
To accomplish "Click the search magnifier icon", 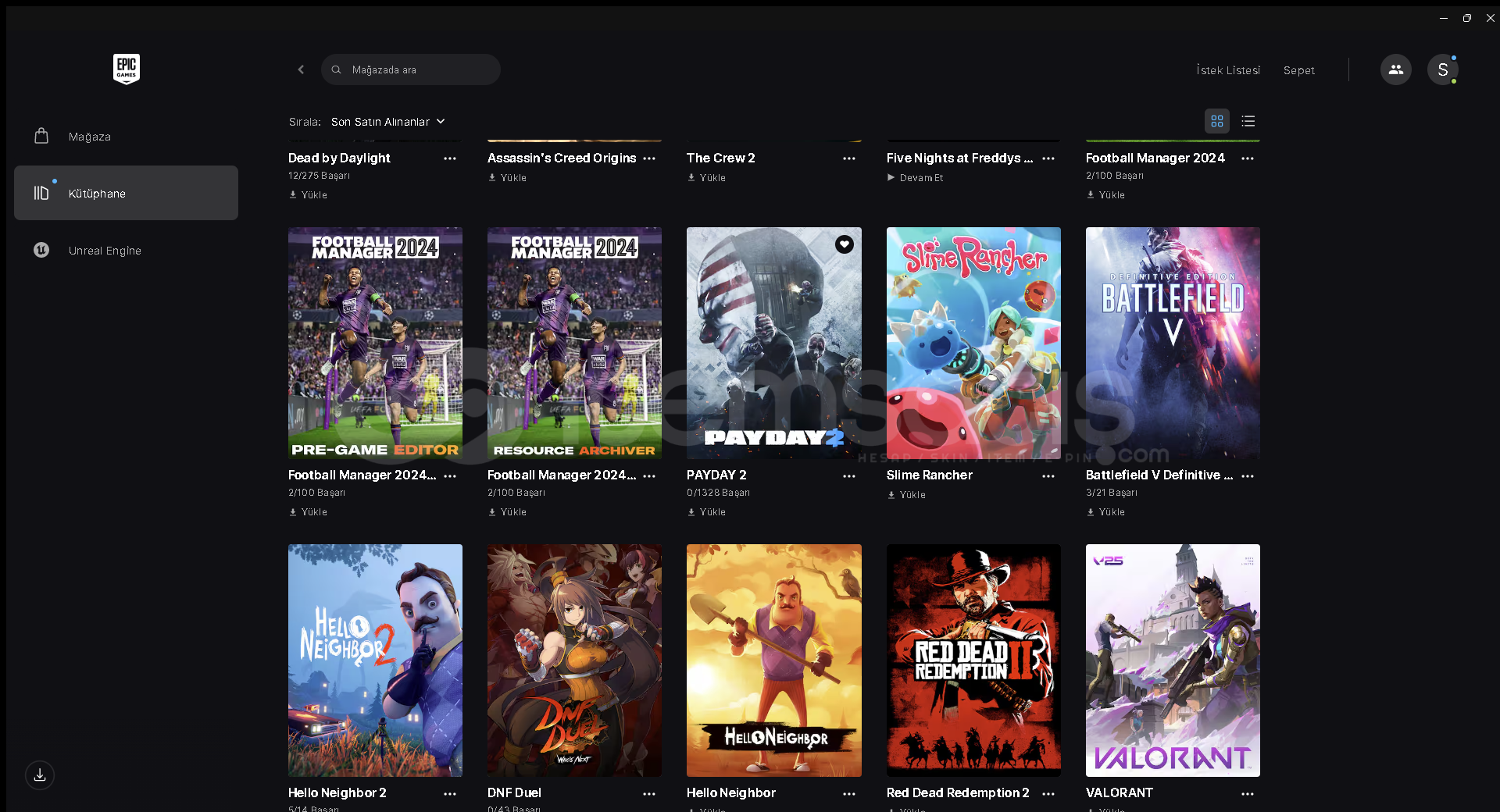I will pyautogui.click(x=336, y=69).
